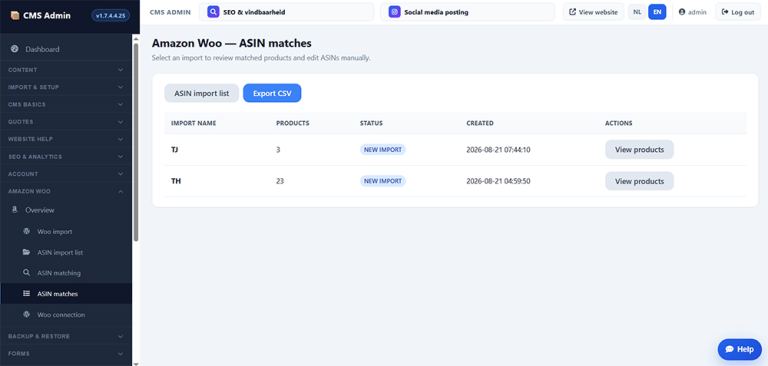Viewport: 768px width, 366px height.
Task: Expand the IMPORT & SETUP section
Action: coord(66,87)
